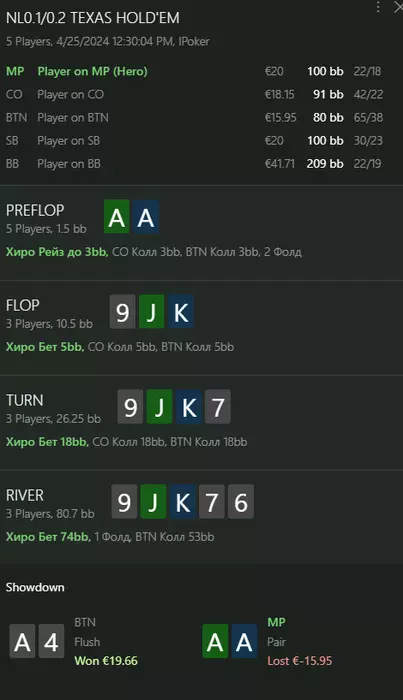Screen dimensions: 403x700
Task: Close the hand history panel
Action: [x=398, y=7]
